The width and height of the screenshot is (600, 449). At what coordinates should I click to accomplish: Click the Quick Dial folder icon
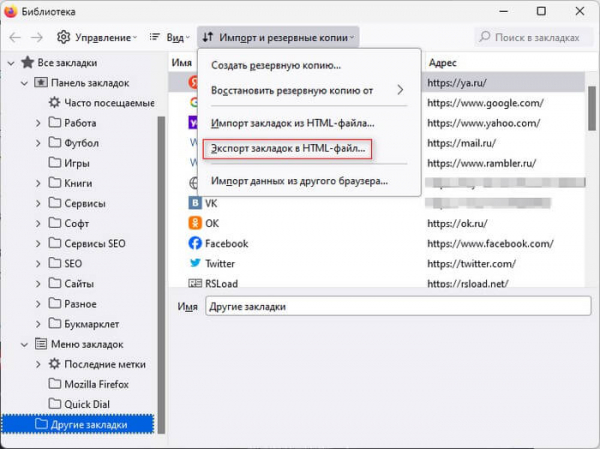(x=55, y=404)
